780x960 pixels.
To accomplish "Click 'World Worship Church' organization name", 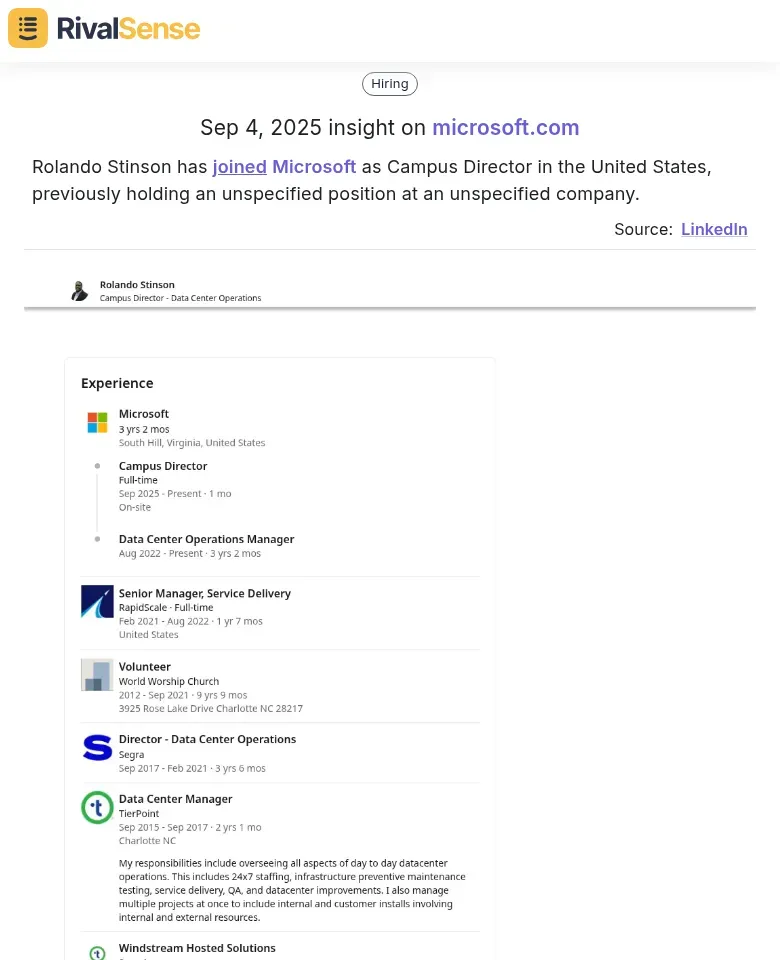I will pyautogui.click(x=169, y=681).
